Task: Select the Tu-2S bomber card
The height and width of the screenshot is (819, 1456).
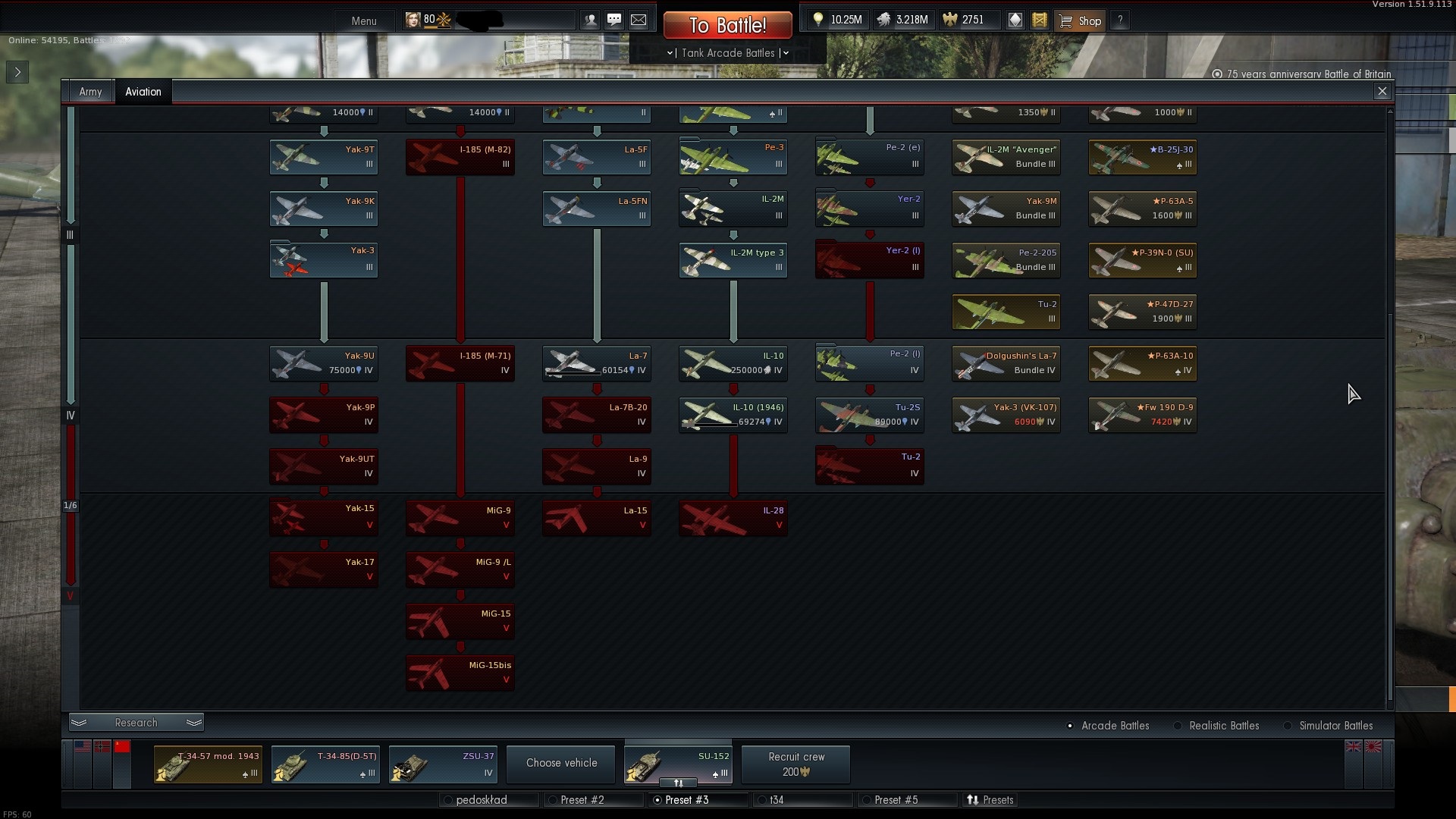Action: coord(870,415)
